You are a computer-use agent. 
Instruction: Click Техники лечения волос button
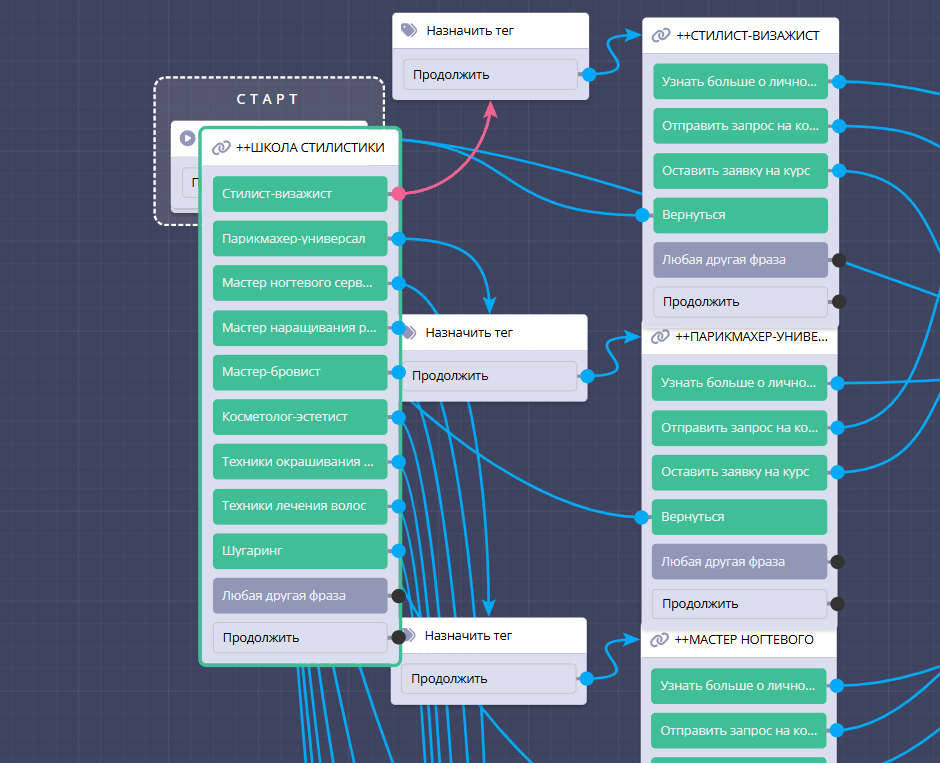pos(299,506)
